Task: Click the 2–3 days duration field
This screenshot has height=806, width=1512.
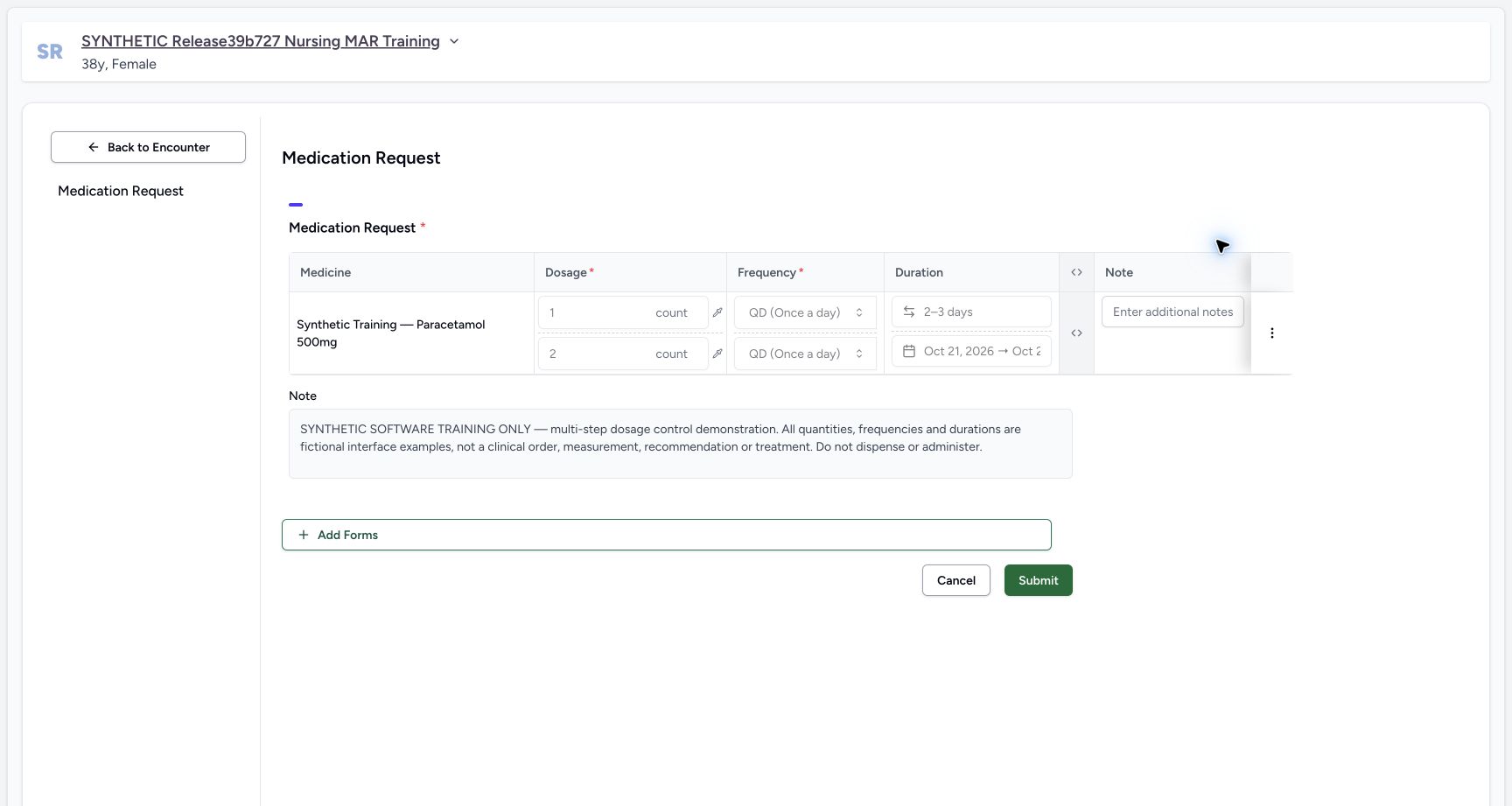Action: pos(971,312)
